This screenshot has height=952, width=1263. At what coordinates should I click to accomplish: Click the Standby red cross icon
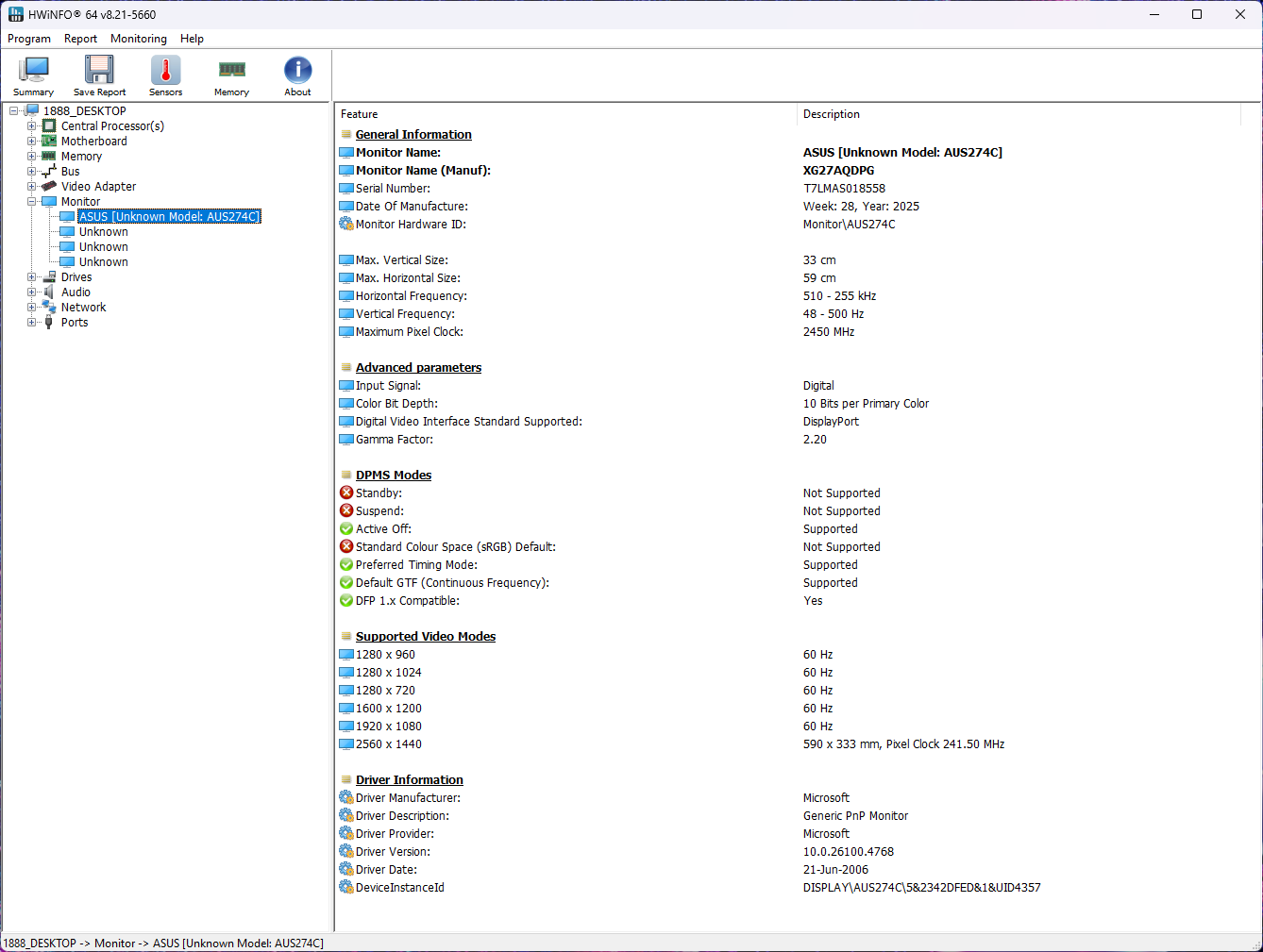pyautogui.click(x=346, y=493)
